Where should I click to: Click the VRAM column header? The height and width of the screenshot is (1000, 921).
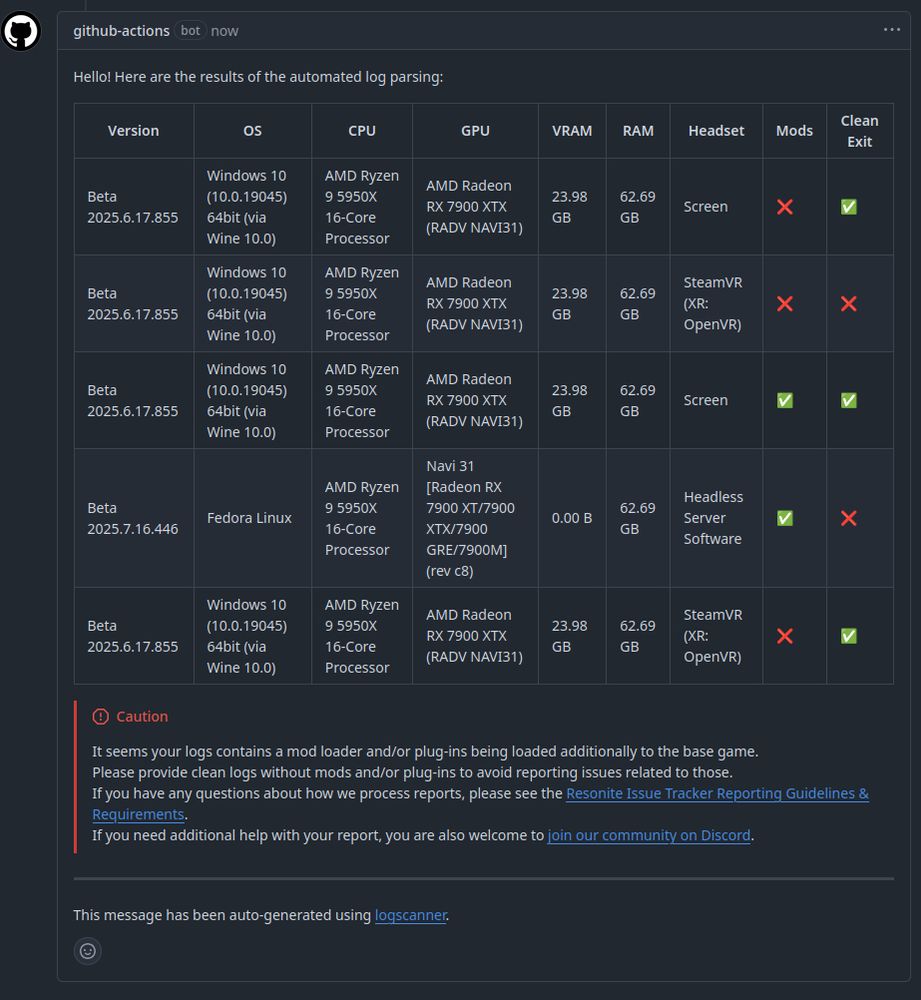coord(572,131)
